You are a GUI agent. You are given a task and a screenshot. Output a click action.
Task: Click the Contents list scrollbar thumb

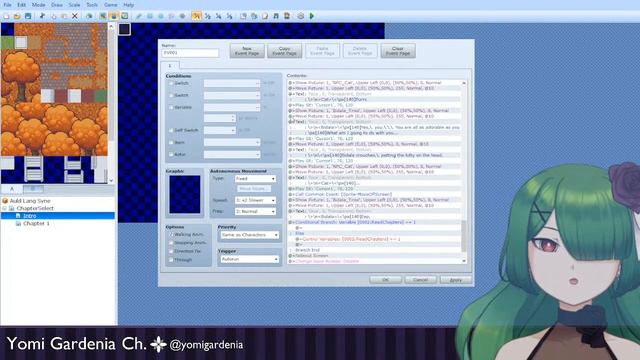(x=464, y=237)
